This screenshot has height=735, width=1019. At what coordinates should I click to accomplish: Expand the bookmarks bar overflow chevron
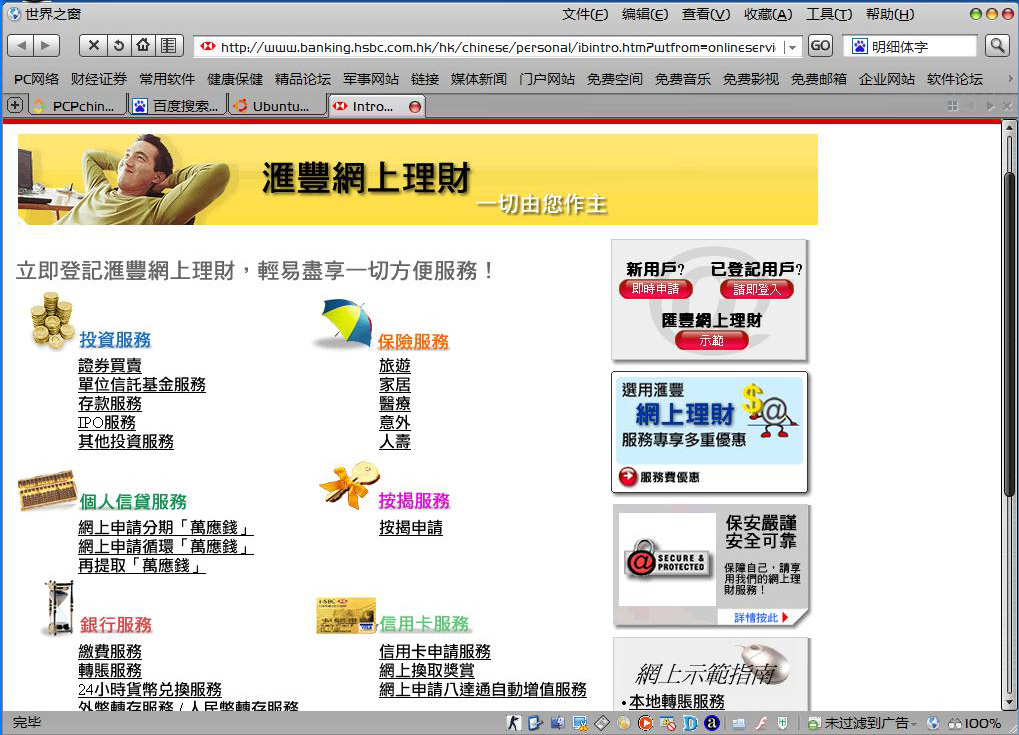pos(1010,79)
